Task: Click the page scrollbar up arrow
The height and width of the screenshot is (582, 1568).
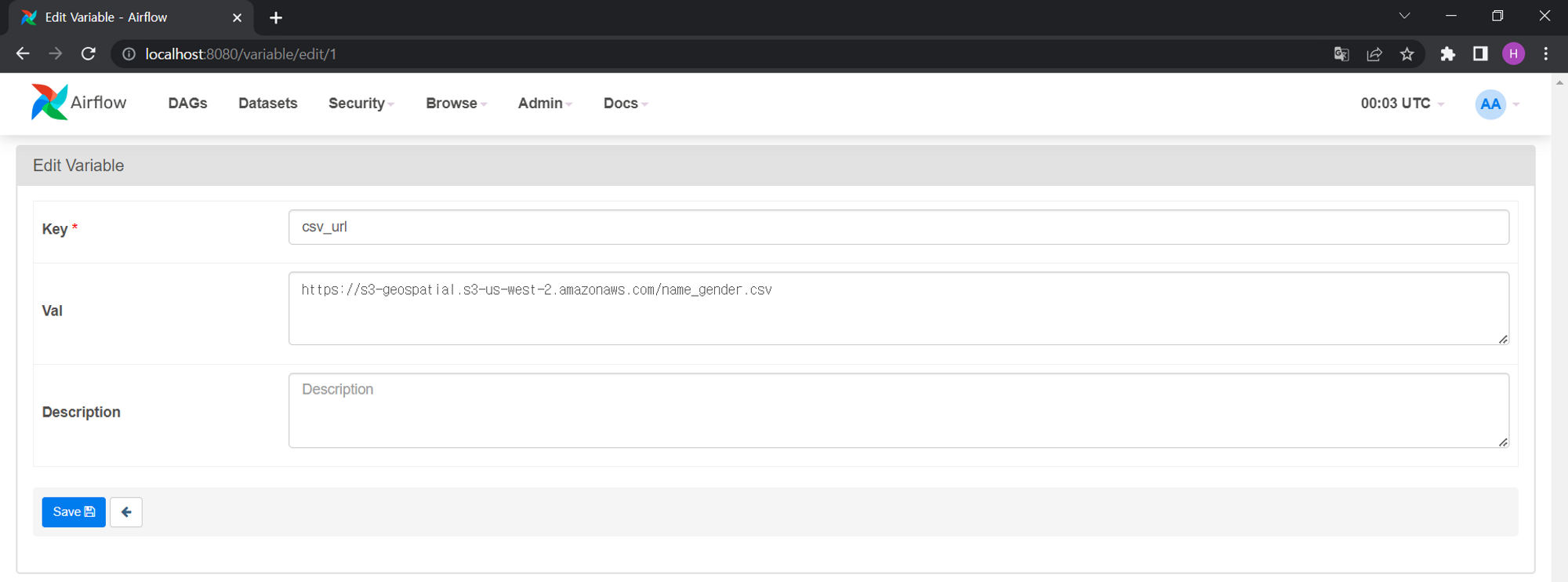Action: [x=1559, y=82]
